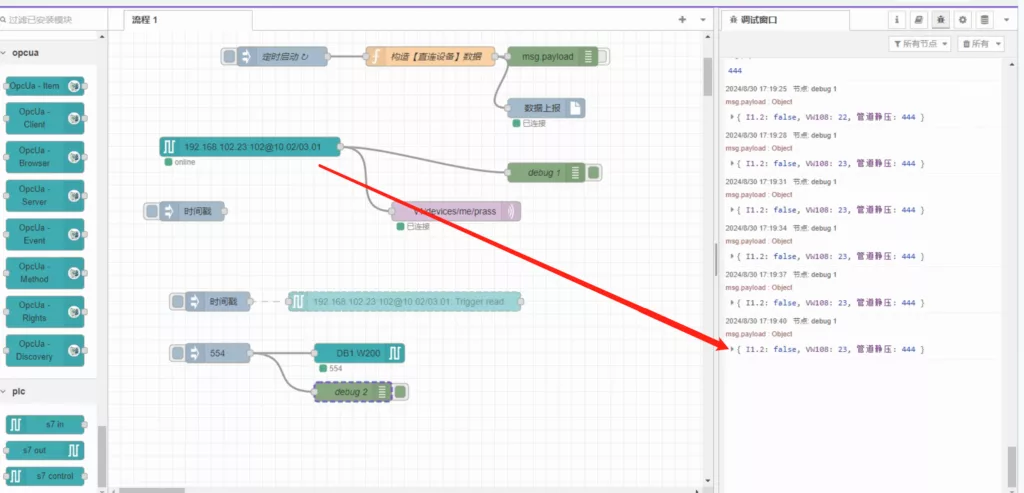
Task: Open the flow tab list dropdown arrow
Action: [701, 19]
